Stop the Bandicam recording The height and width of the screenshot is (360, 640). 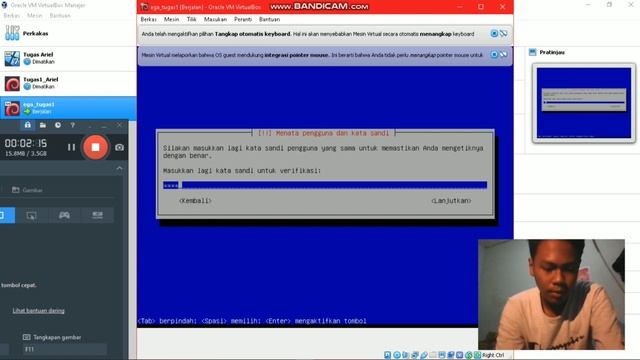click(x=95, y=147)
